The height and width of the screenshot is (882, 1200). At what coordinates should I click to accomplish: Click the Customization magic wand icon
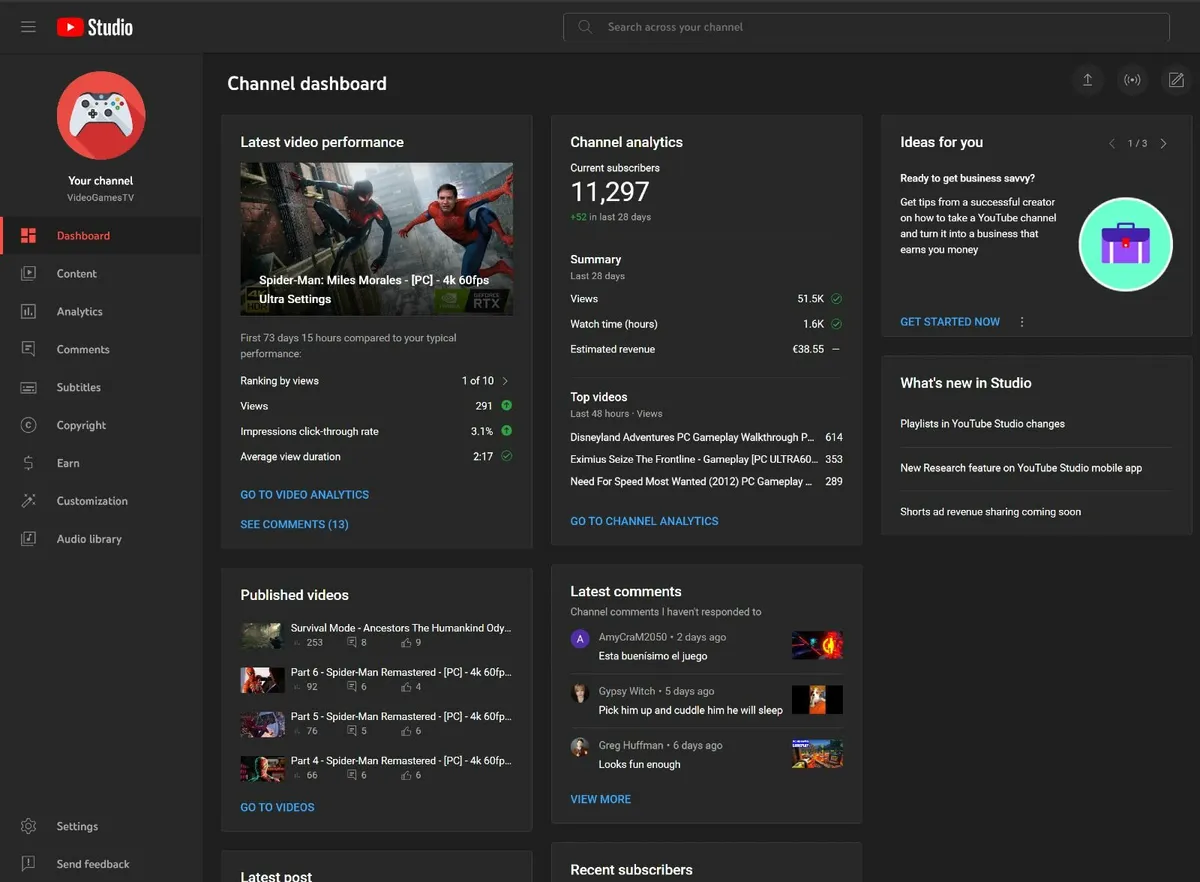[29, 501]
